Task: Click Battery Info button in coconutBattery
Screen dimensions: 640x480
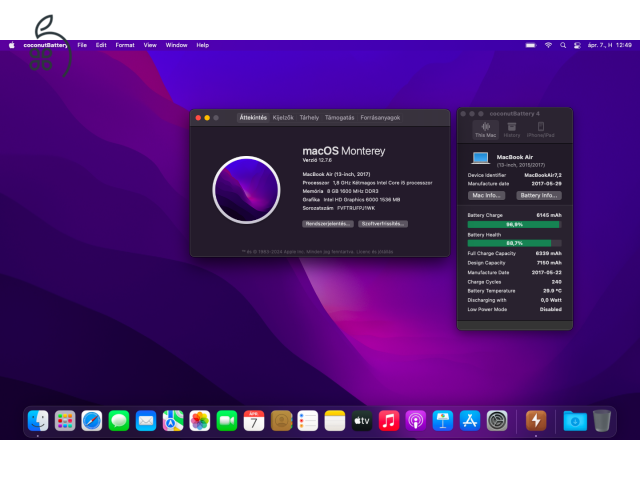Action: click(x=539, y=196)
